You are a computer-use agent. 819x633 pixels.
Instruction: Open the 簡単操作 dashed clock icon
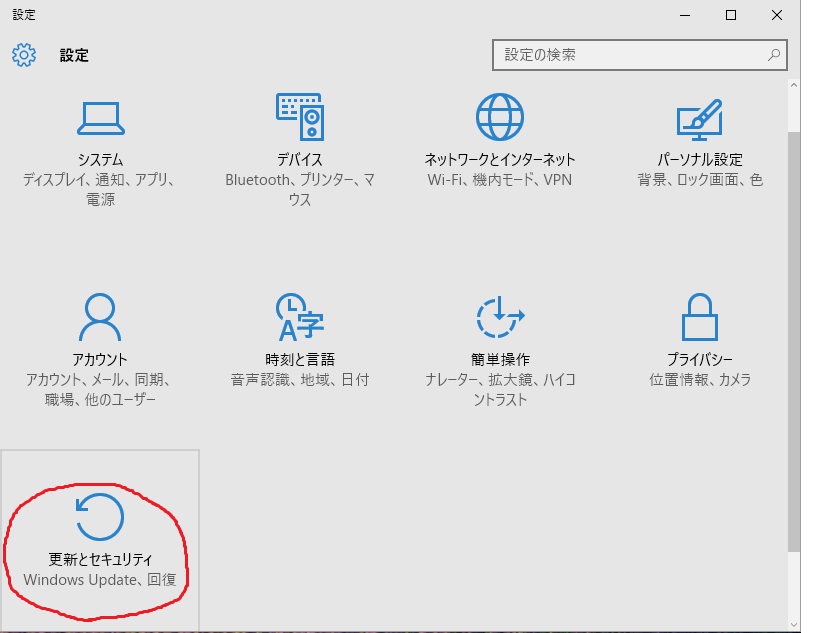pyautogui.click(x=500, y=317)
